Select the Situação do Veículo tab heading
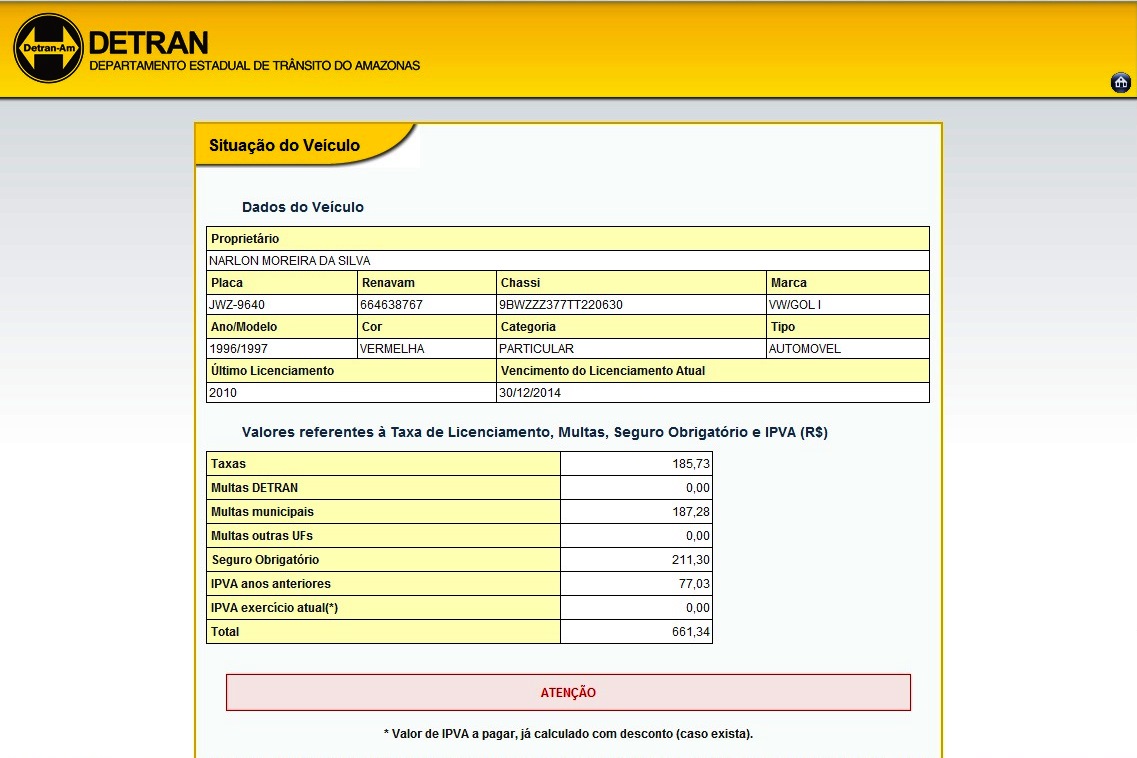Viewport: 1137px width, 758px height. coord(284,146)
